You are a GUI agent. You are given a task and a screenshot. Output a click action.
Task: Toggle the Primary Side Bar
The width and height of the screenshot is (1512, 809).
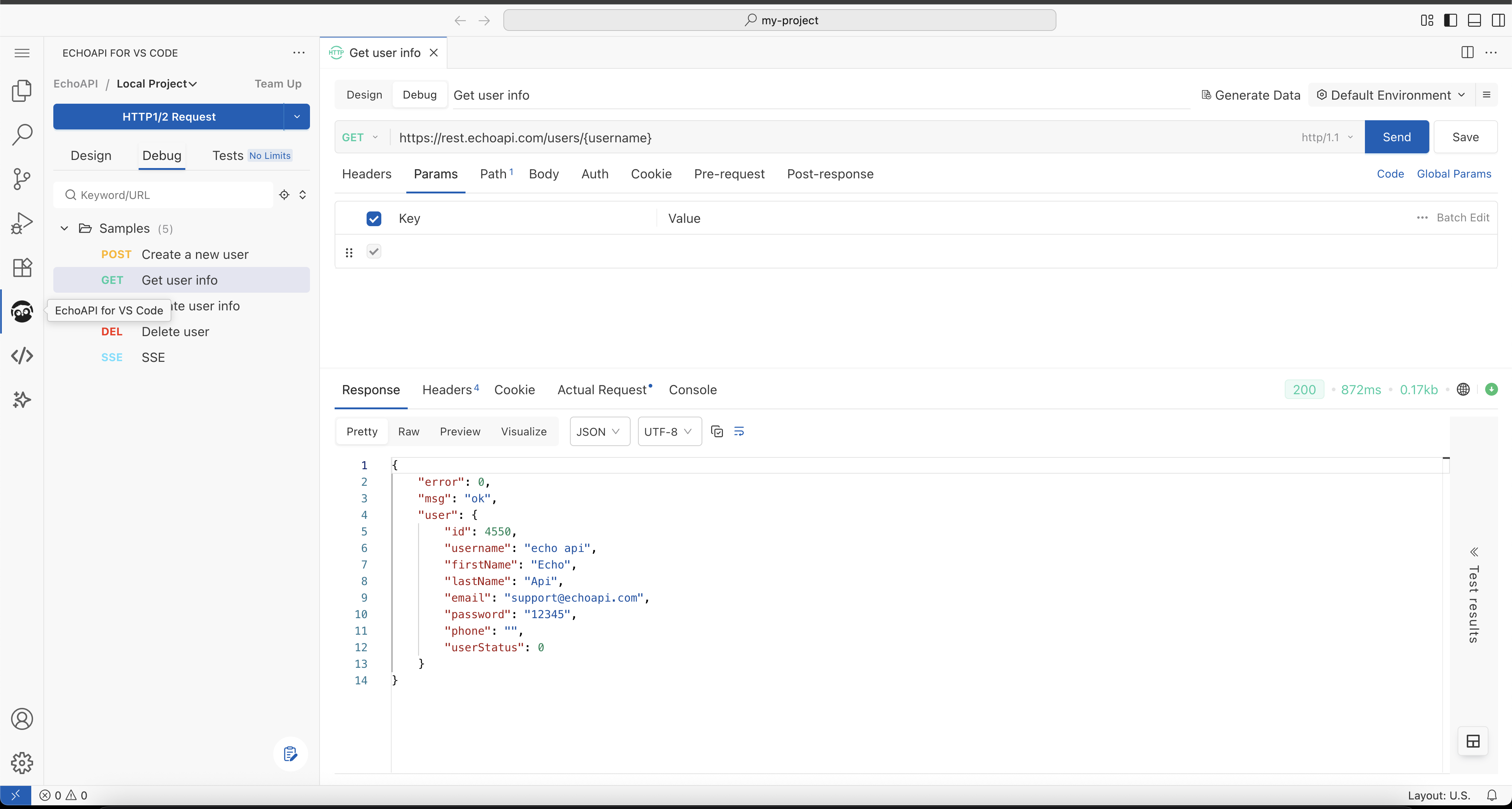(1450, 20)
